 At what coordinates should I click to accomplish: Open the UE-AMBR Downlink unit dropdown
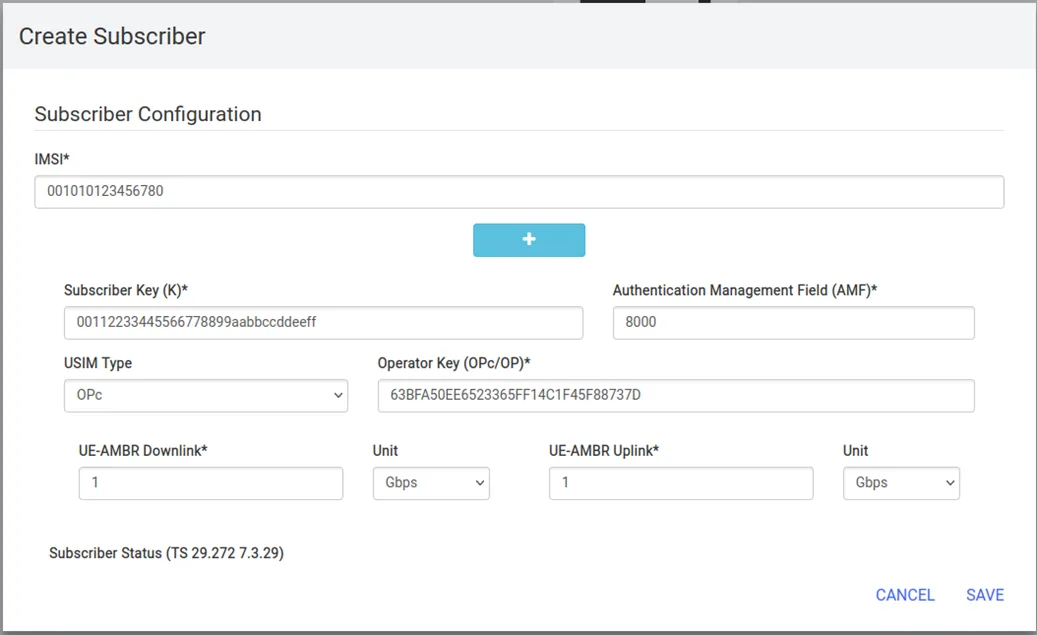click(431, 484)
